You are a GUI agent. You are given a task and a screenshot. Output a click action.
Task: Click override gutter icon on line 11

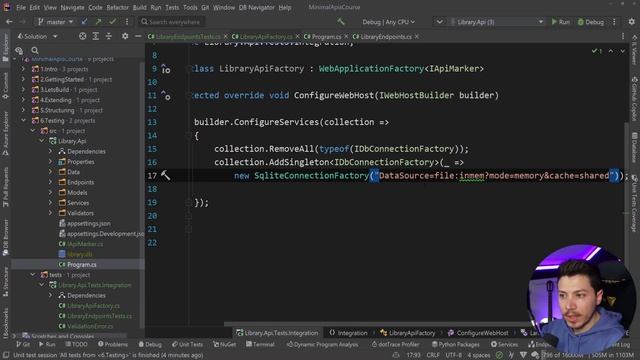click(165, 96)
